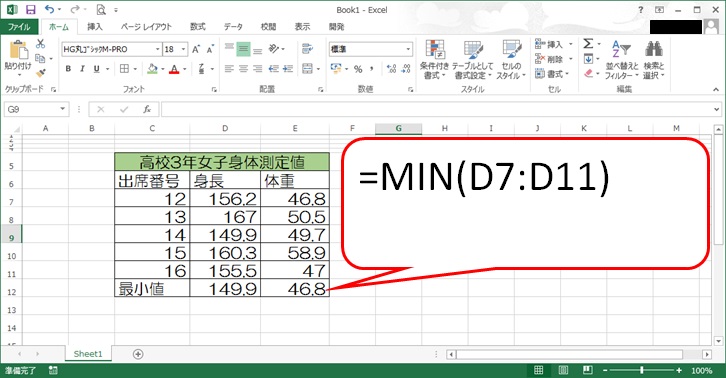
Task: Center cell text horizontally
Action: [x=244, y=69]
